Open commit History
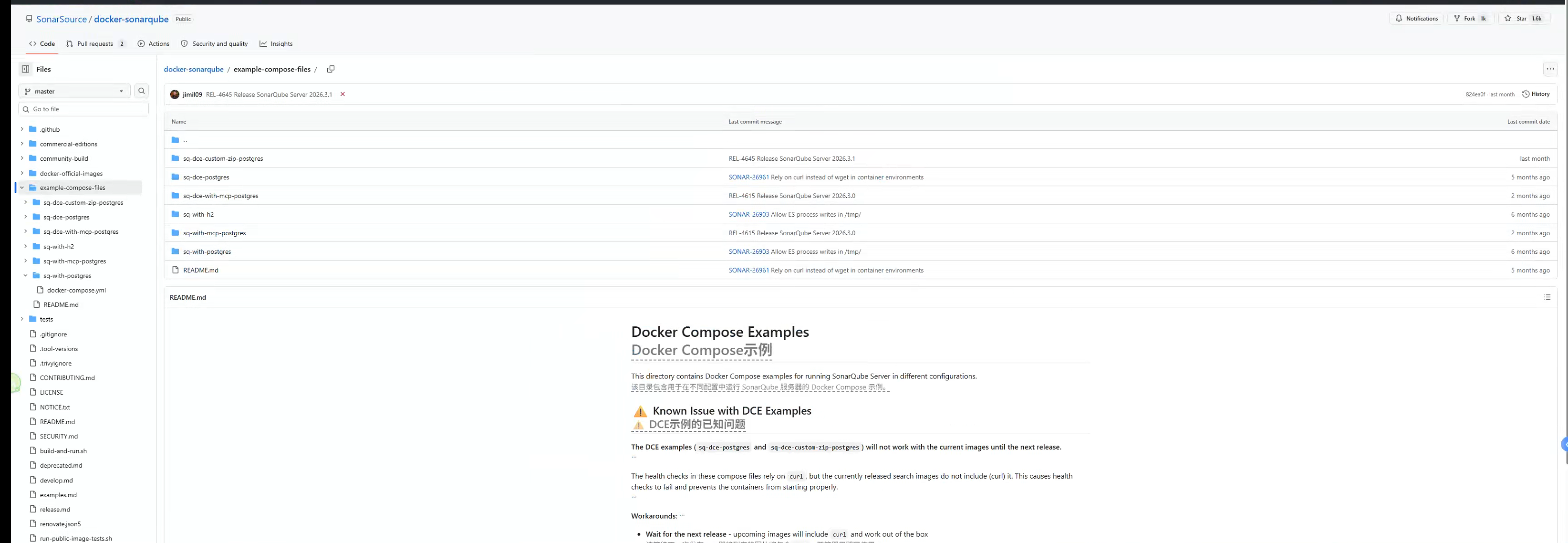This screenshot has width=1568, height=543. tap(1536, 94)
